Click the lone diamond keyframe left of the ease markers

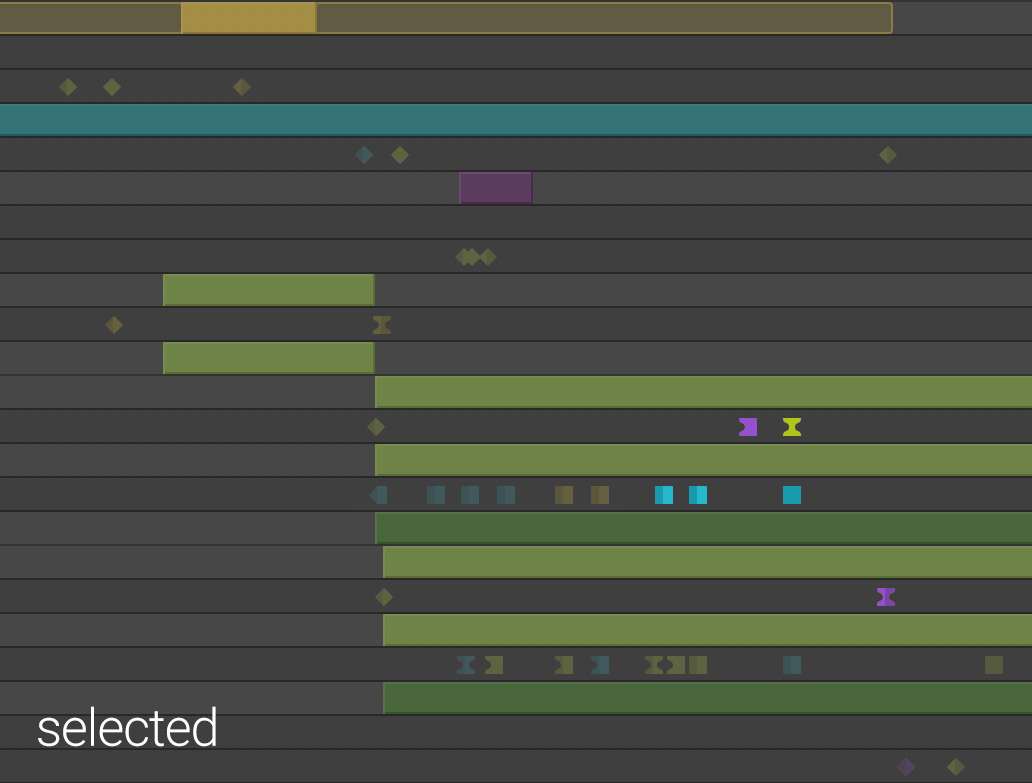tap(376, 426)
